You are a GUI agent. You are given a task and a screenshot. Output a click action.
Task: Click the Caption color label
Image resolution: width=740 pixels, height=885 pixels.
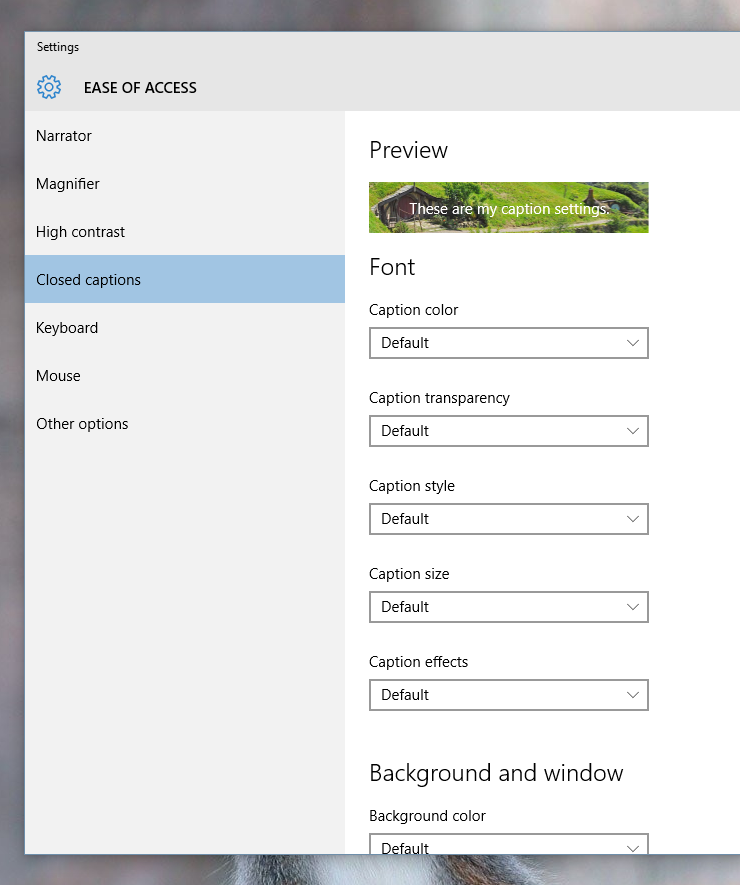point(413,310)
